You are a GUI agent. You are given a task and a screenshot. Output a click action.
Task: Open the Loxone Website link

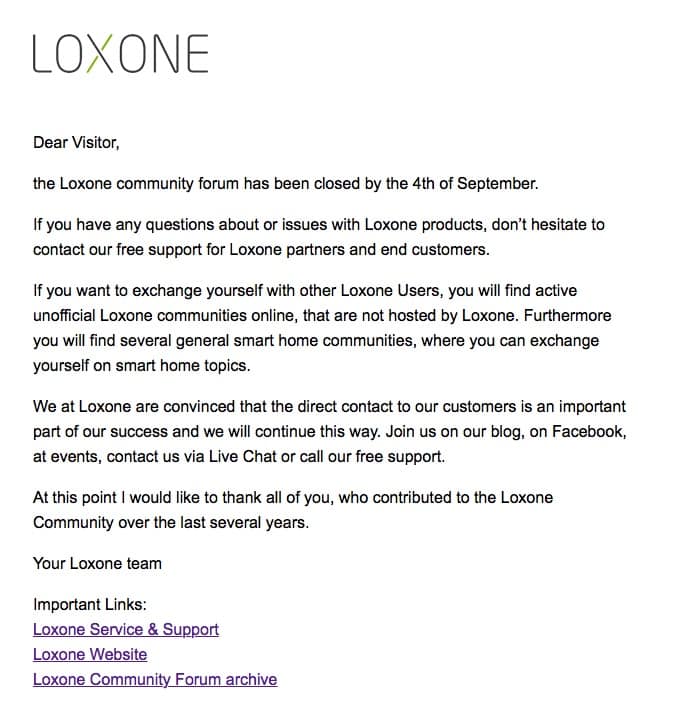[90, 654]
